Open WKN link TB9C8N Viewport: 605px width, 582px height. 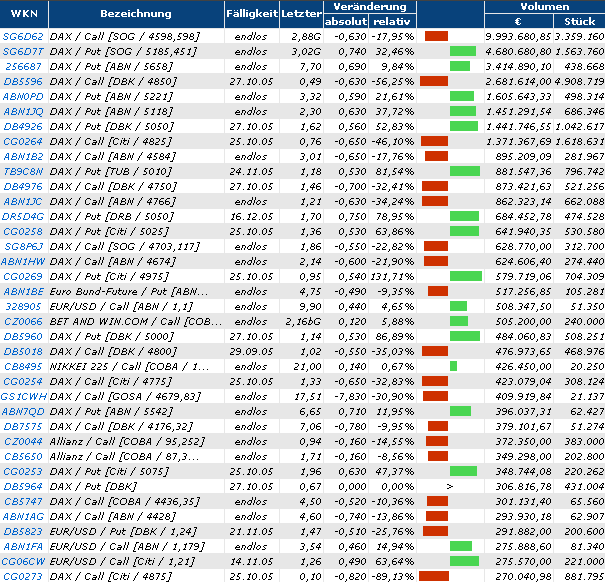coord(23,171)
